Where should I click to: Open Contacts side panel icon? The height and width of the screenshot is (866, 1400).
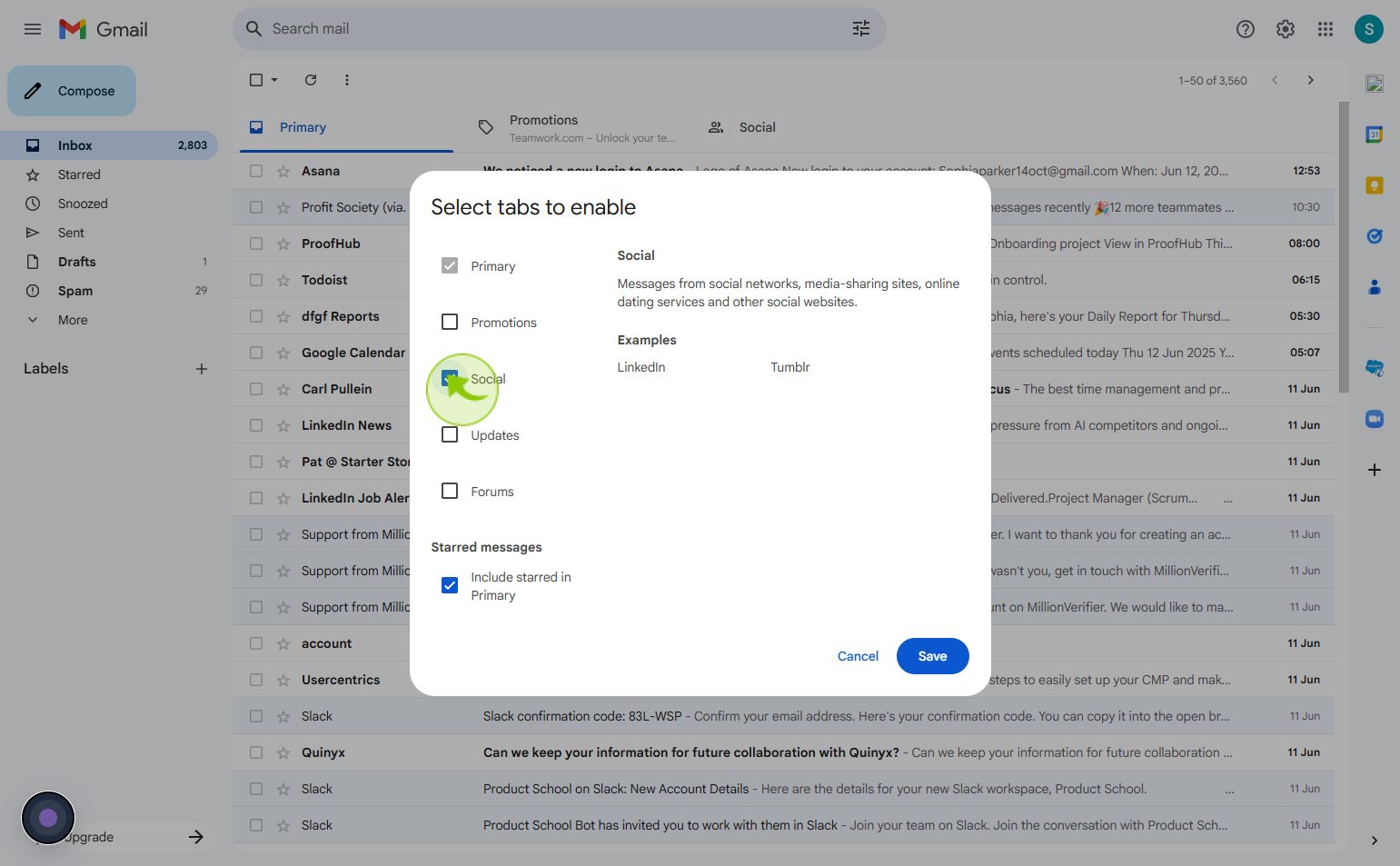tap(1375, 287)
